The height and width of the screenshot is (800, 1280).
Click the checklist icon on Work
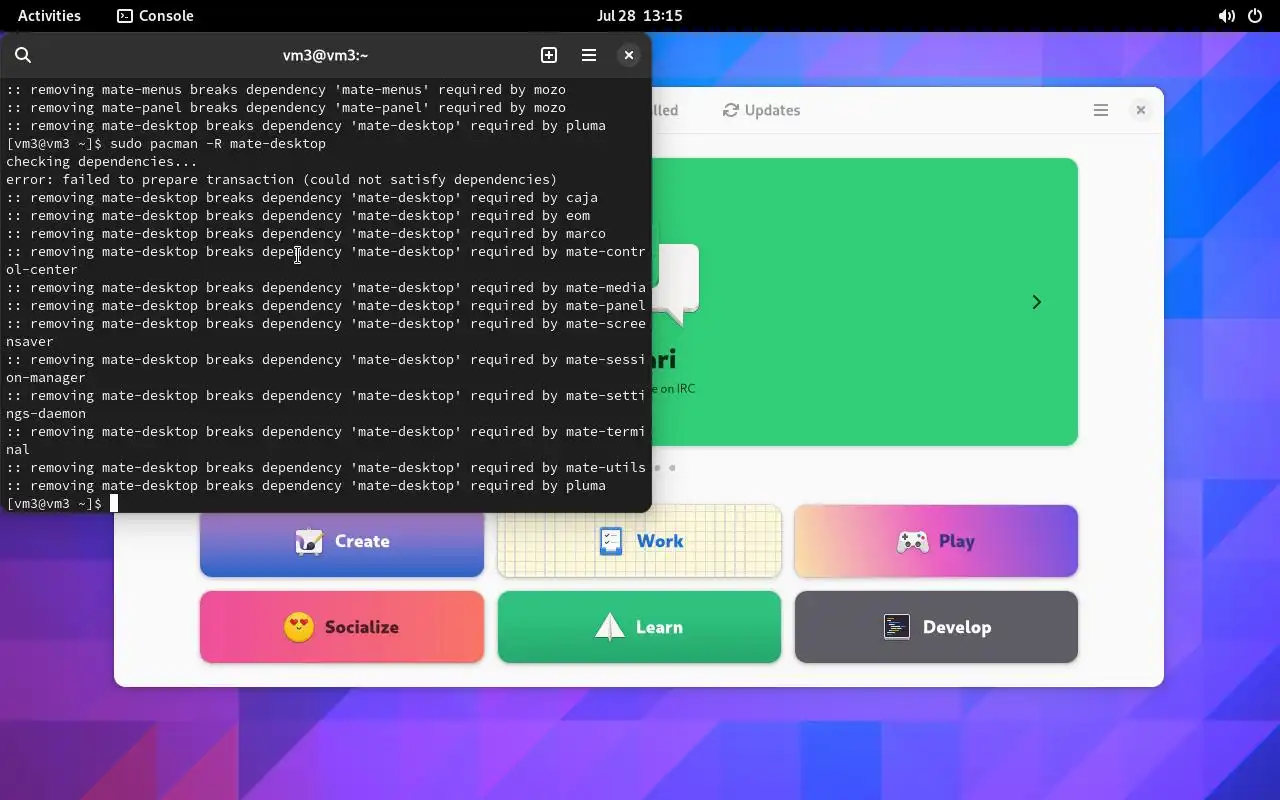tap(611, 541)
